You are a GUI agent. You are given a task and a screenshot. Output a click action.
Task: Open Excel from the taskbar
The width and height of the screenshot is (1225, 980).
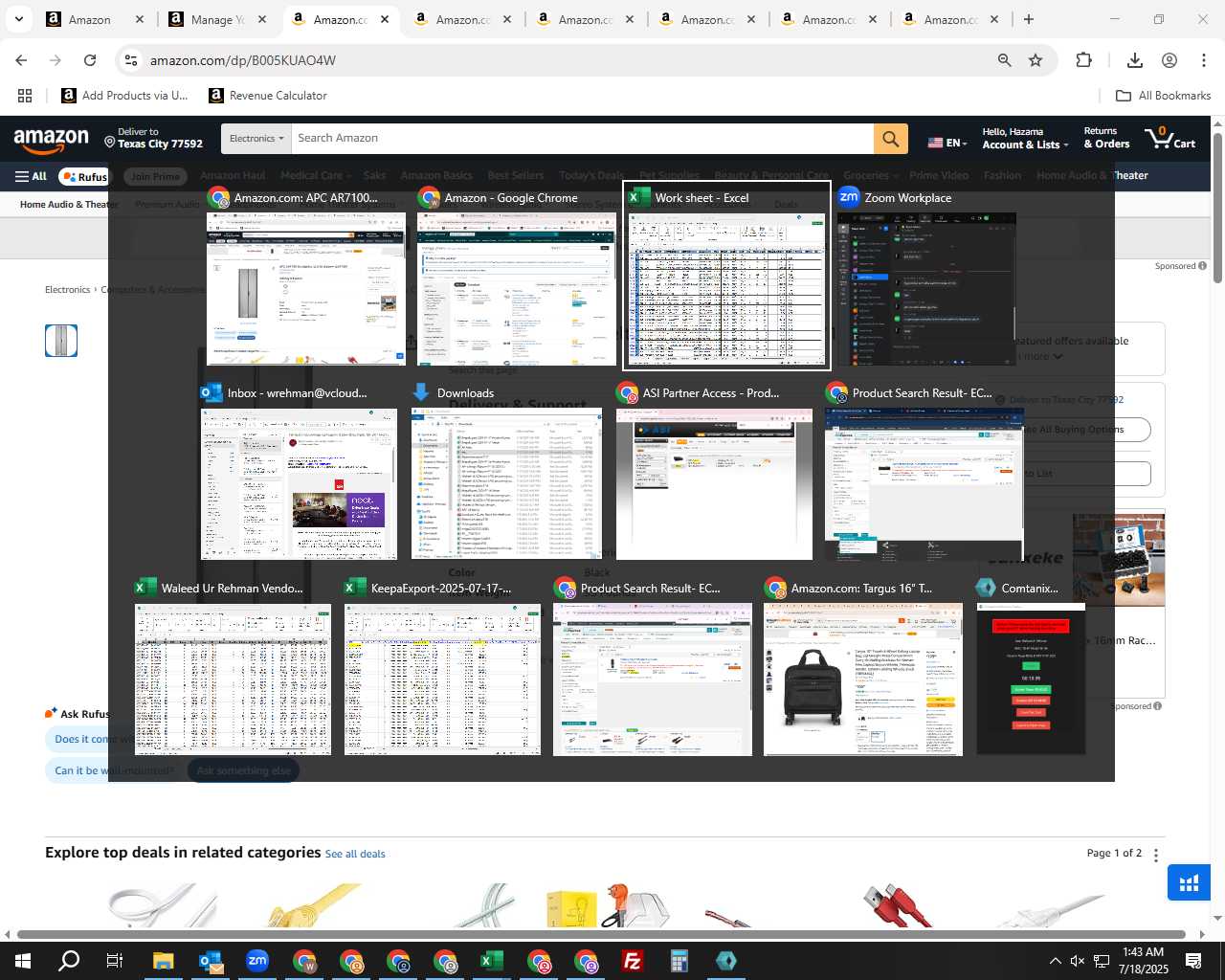[x=492, y=961]
